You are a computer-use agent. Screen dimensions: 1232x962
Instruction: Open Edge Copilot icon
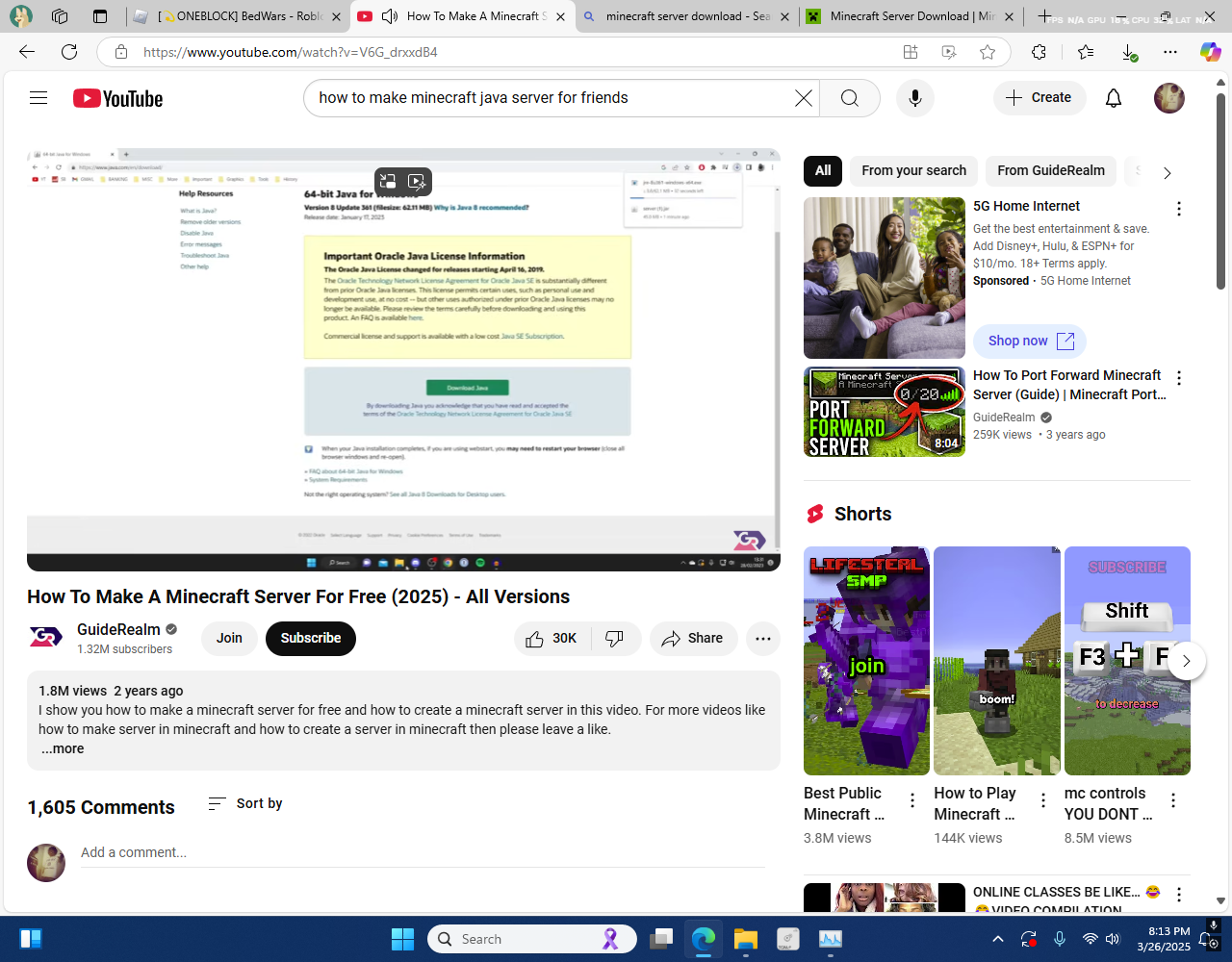(1210, 52)
